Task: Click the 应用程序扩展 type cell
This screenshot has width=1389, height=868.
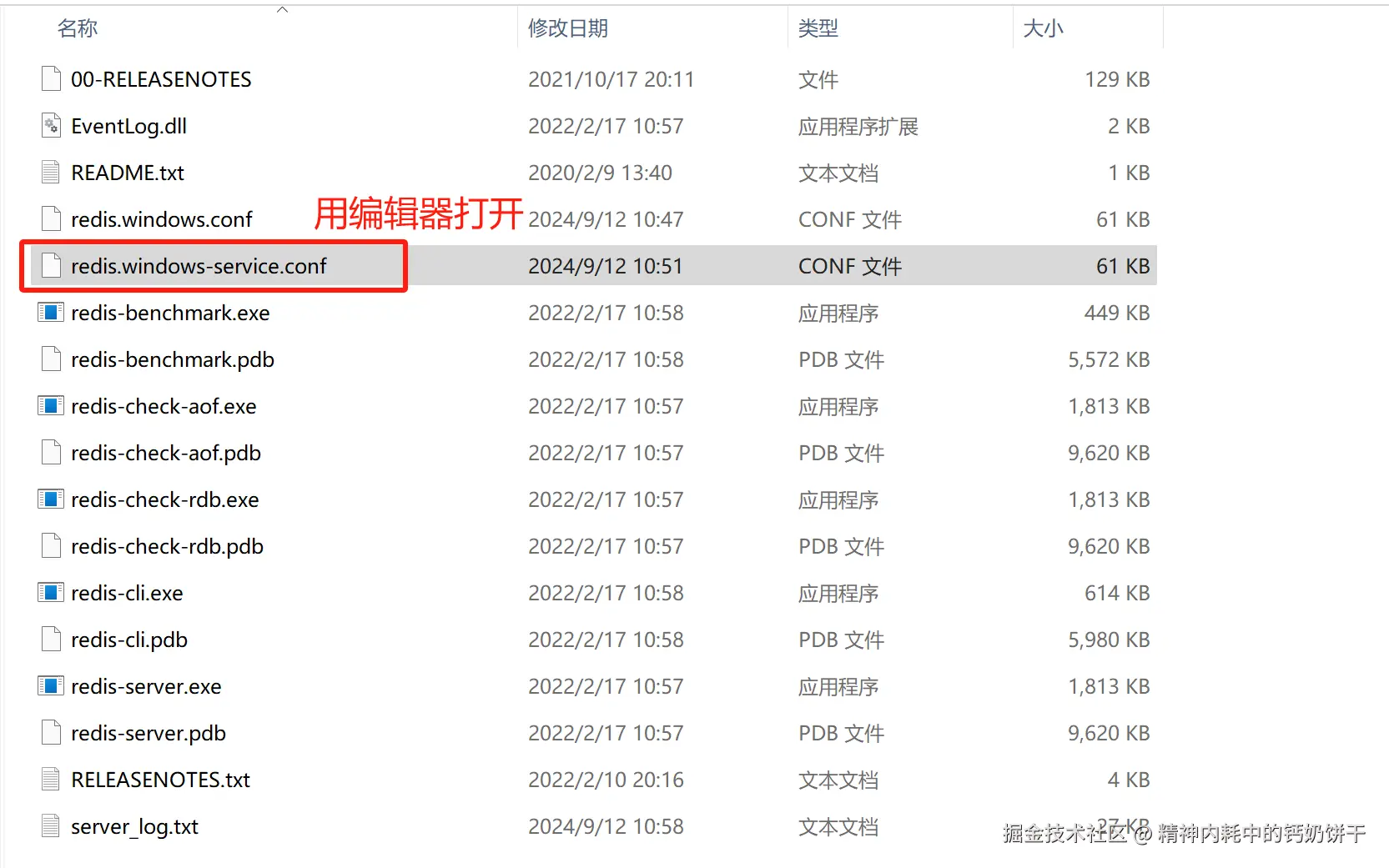Action: 858,126
